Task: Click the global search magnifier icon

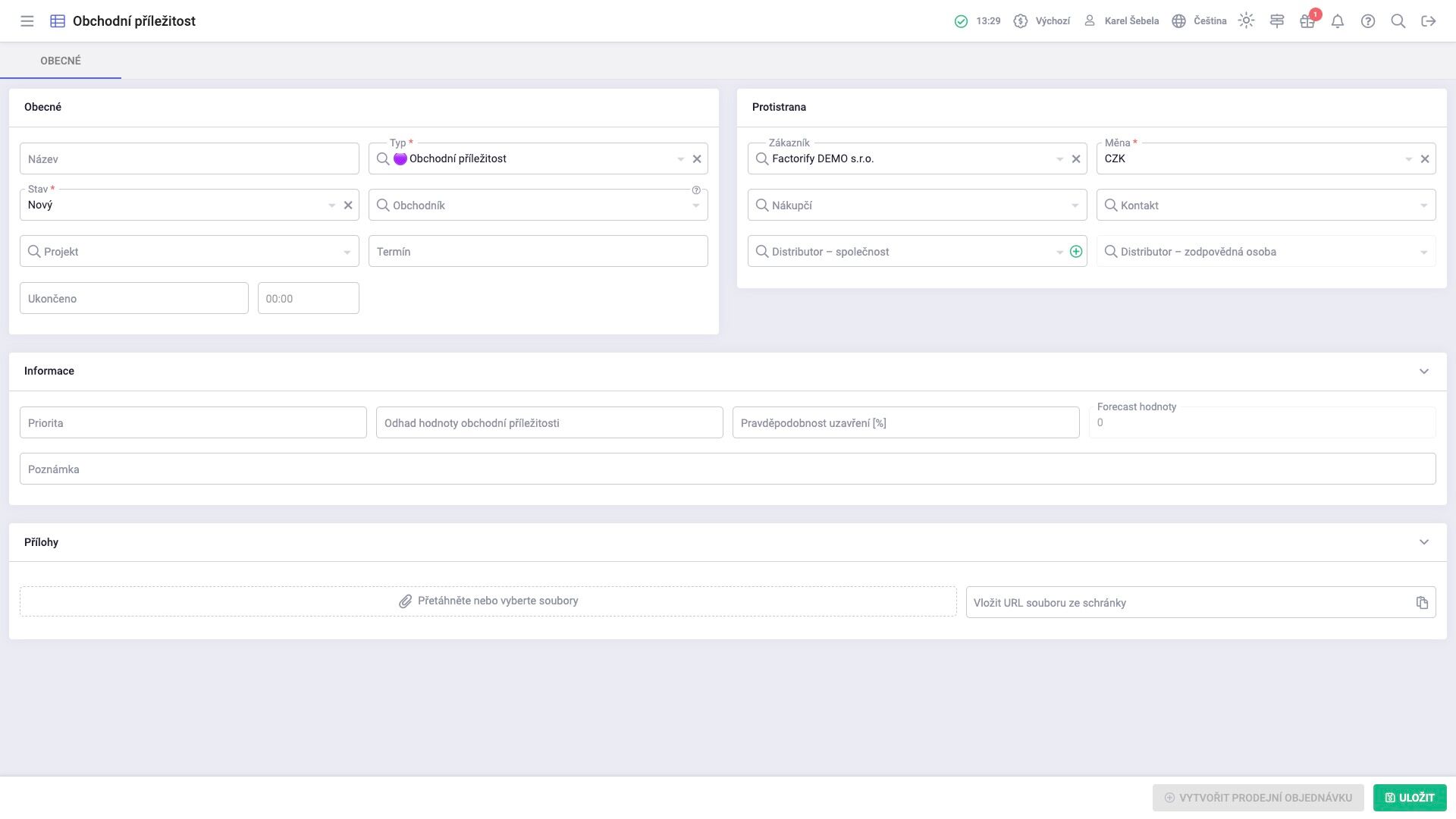Action: [x=1398, y=21]
